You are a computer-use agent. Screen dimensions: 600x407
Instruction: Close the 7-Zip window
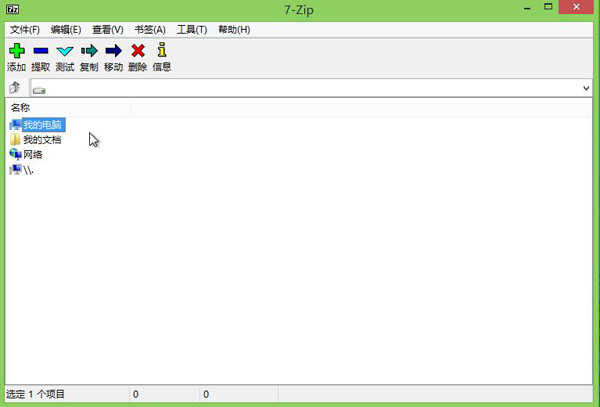576,7
